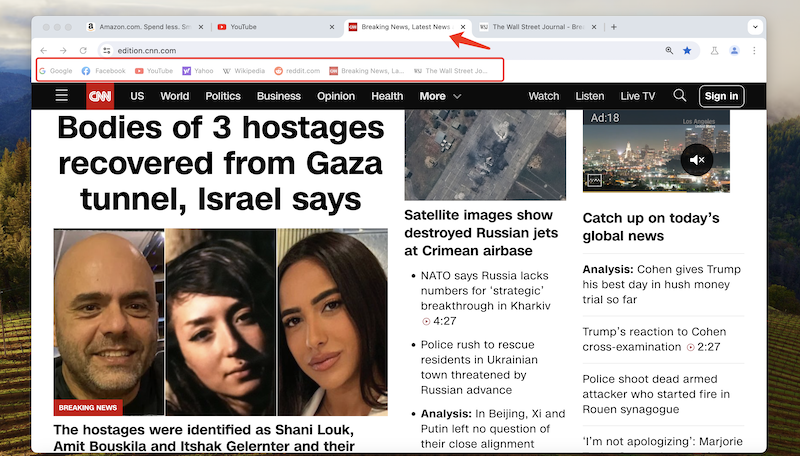The width and height of the screenshot is (800, 456).
Task: Click the Sign in button
Action: [721, 96]
